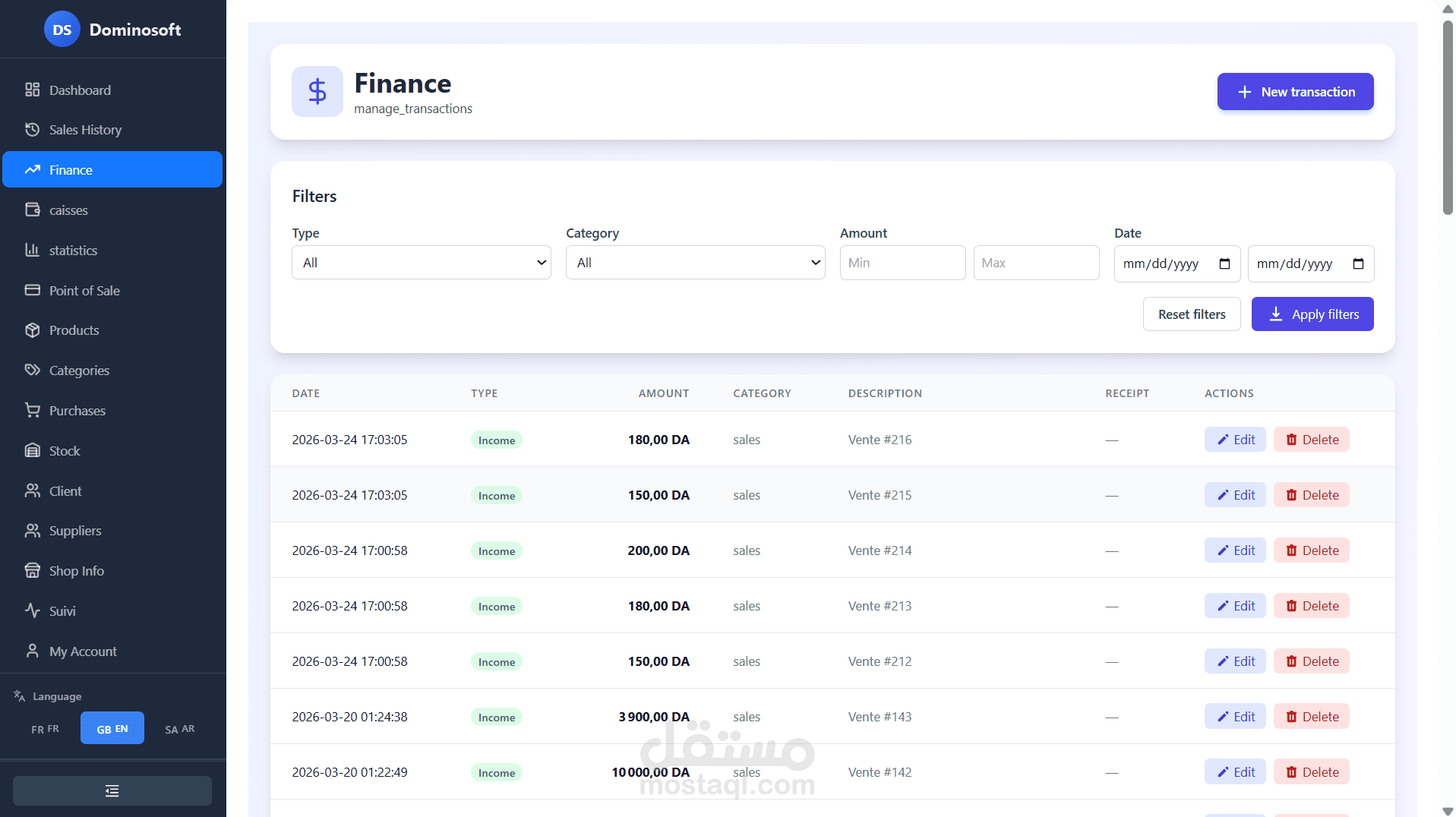Click the Min amount input field
The width and height of the screenshot is (1456, 817).
tap(903, 263)
